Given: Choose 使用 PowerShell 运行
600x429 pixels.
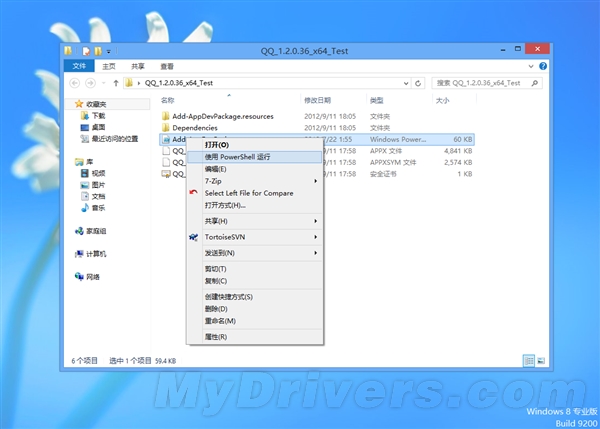Looking at the screenshot, I should click(255, 157).
